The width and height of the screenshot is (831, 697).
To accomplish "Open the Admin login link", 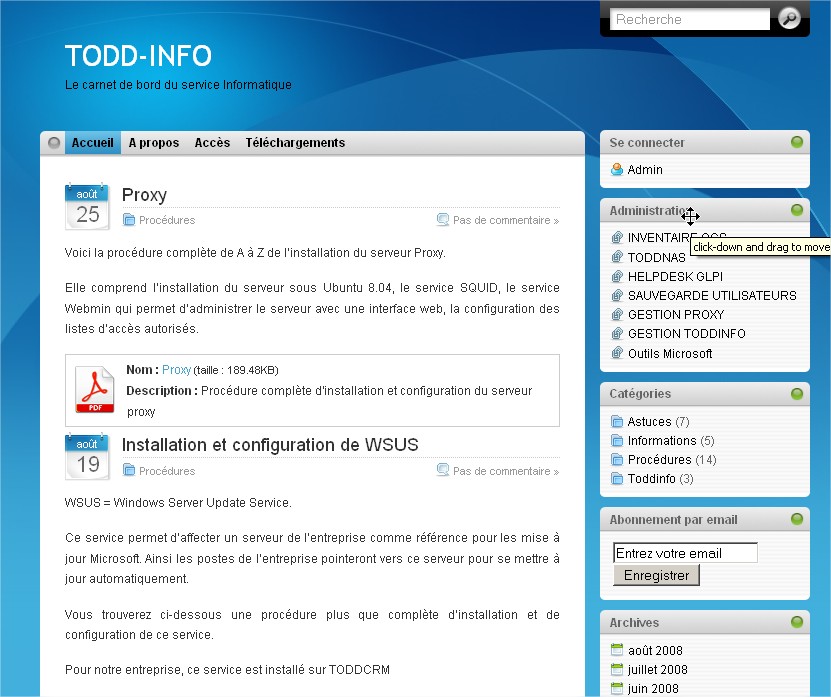I will (645, 170).
